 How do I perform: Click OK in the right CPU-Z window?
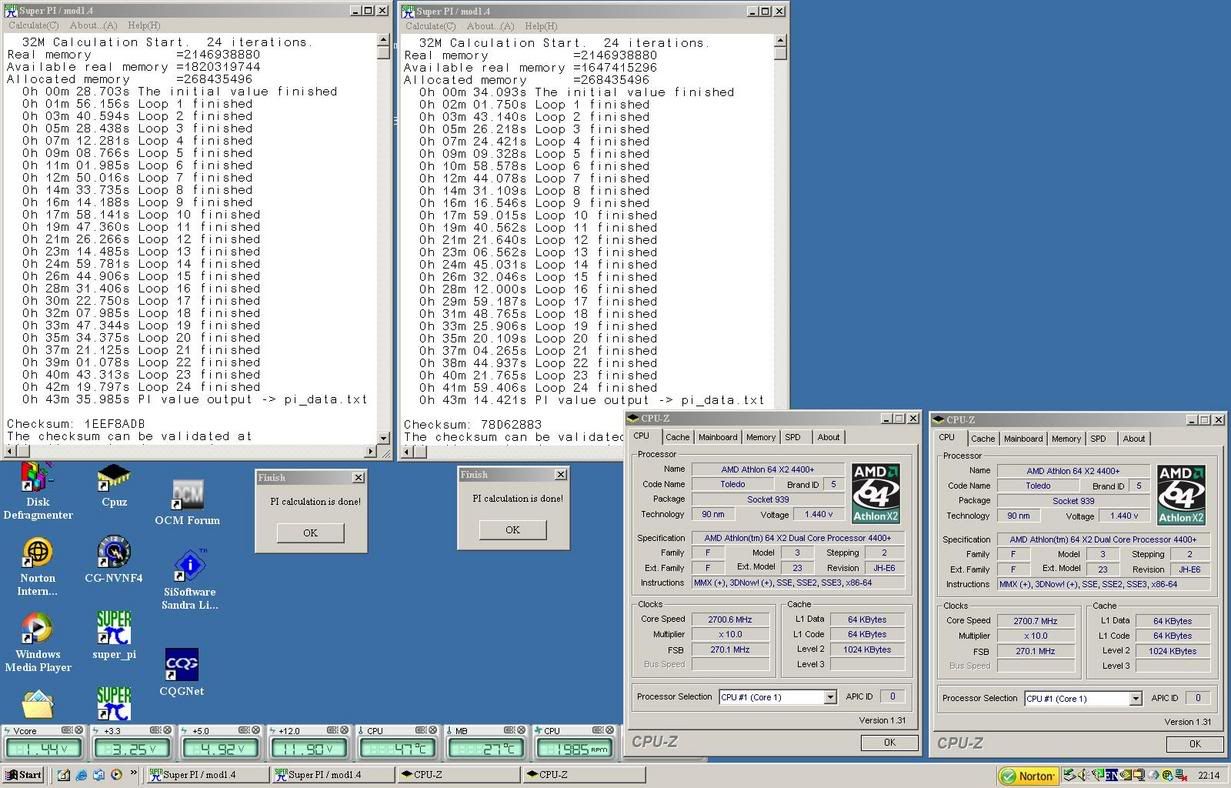pos(1194,743)
